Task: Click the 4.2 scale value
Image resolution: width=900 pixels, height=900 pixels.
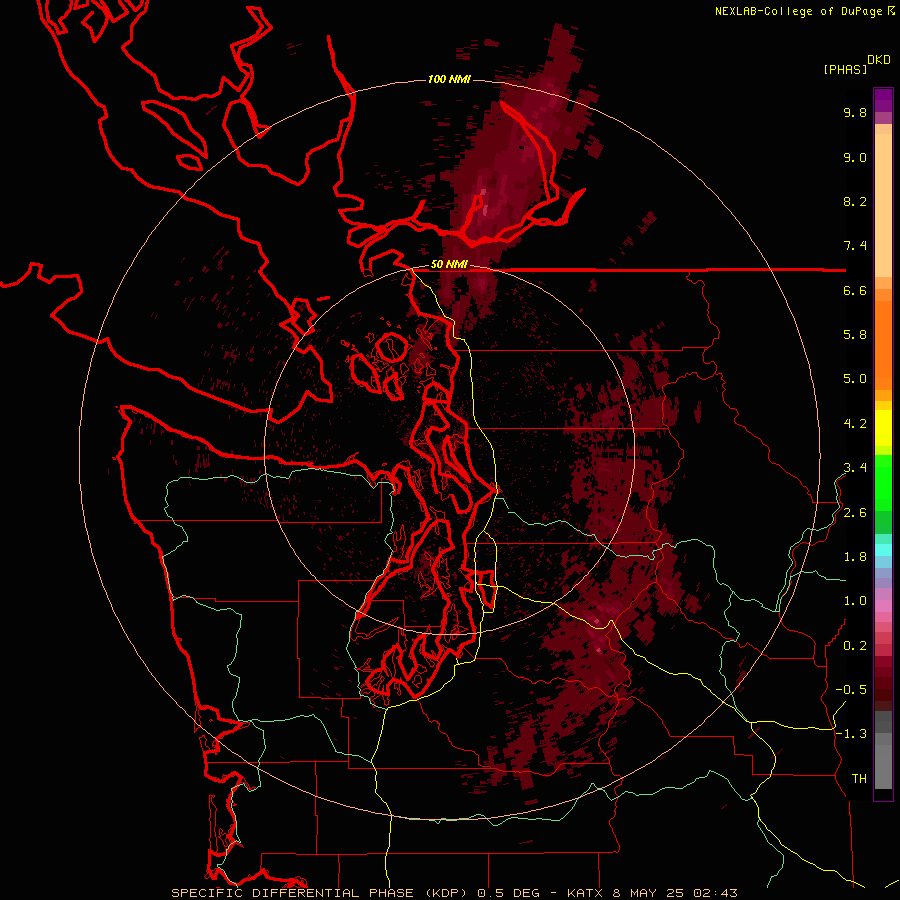Action: (x=855, y=424)
